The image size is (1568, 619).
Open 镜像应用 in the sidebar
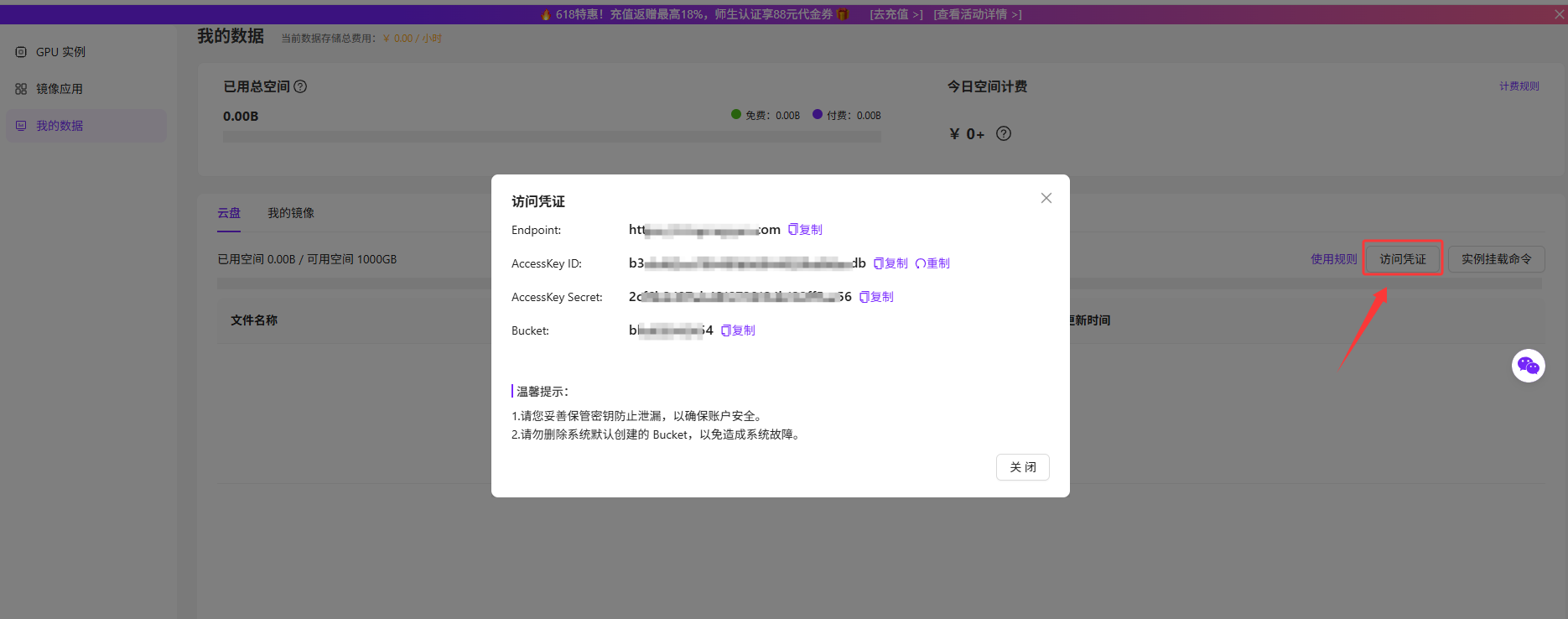(86, 89)
